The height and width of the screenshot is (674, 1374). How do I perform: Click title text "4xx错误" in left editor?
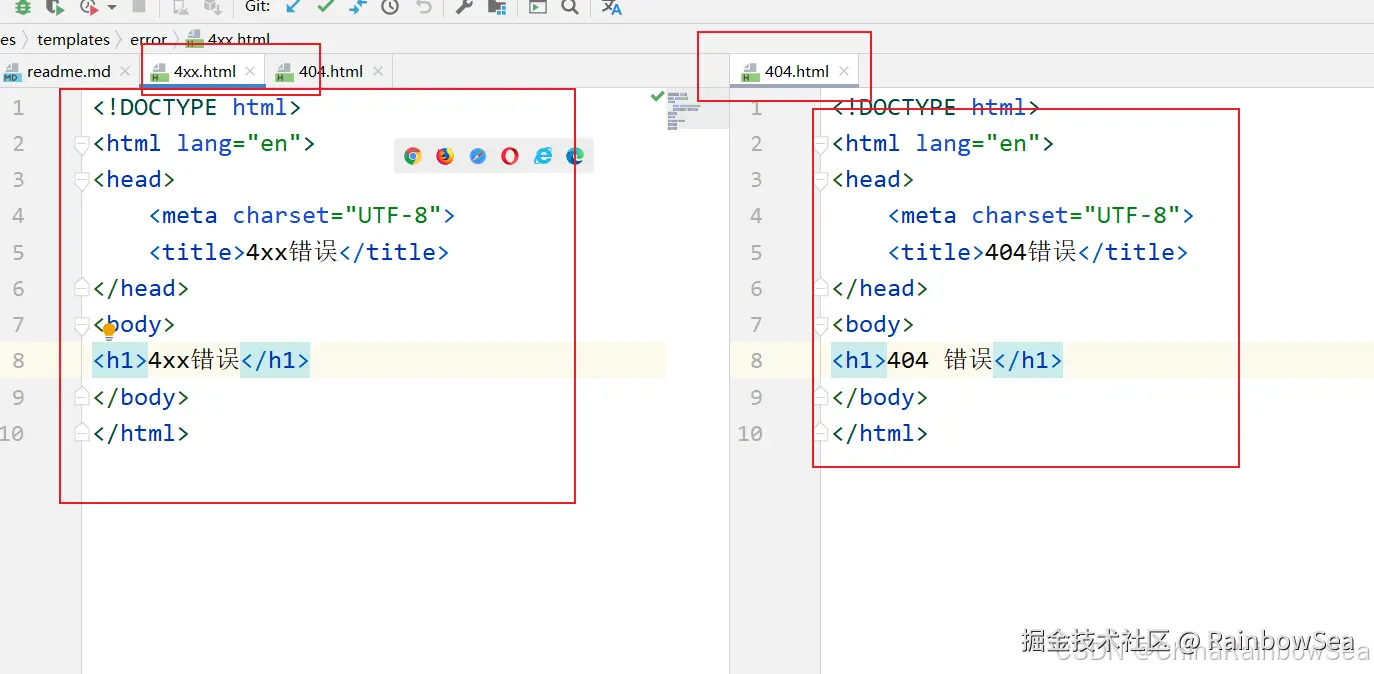point(292,252)
